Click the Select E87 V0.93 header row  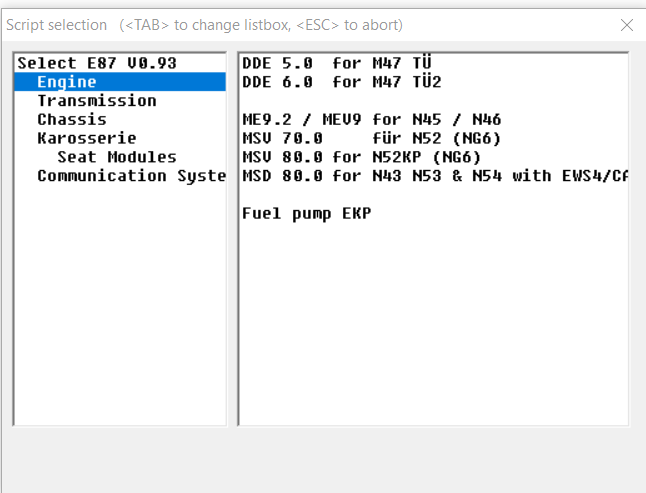[97, 63]
